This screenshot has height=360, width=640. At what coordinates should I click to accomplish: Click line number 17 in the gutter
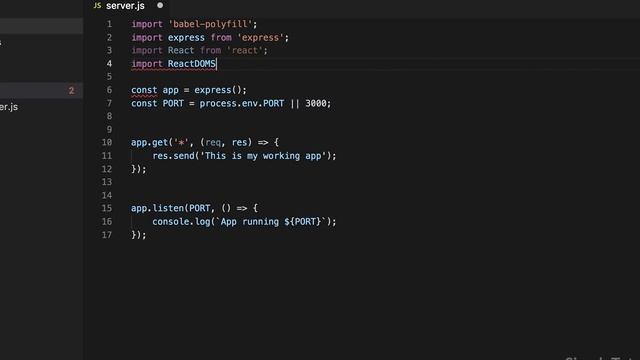pyautogui.click(x=107, y=235)
